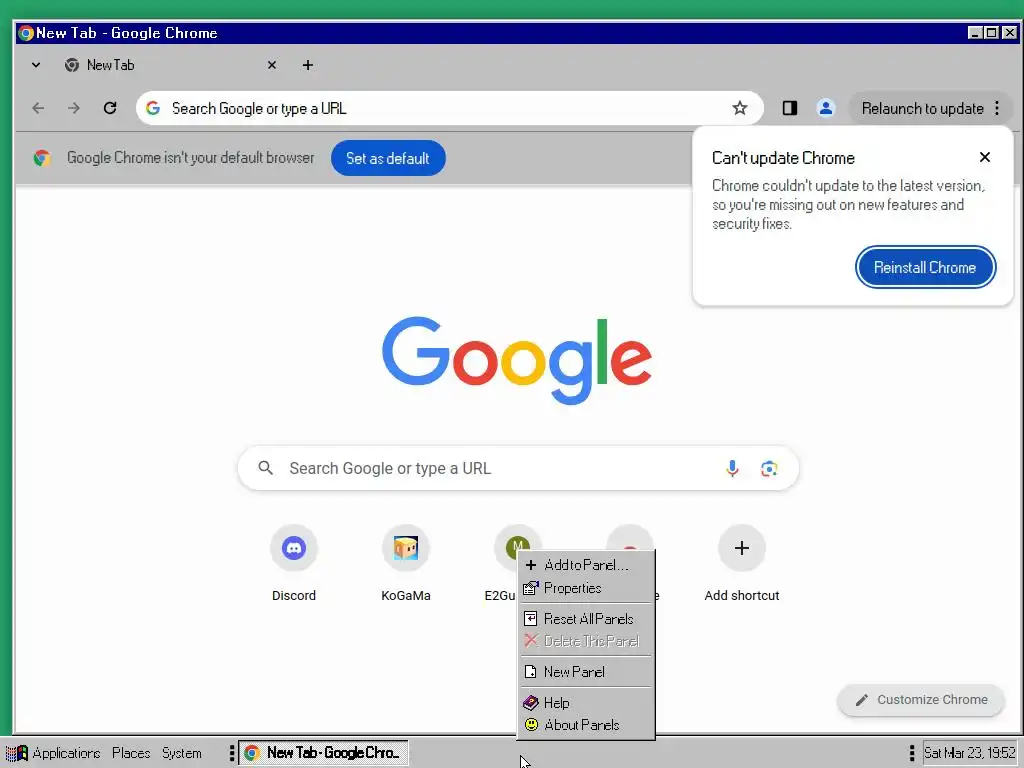
Task: Choose Reset All Panels
Action: [586, 618]
